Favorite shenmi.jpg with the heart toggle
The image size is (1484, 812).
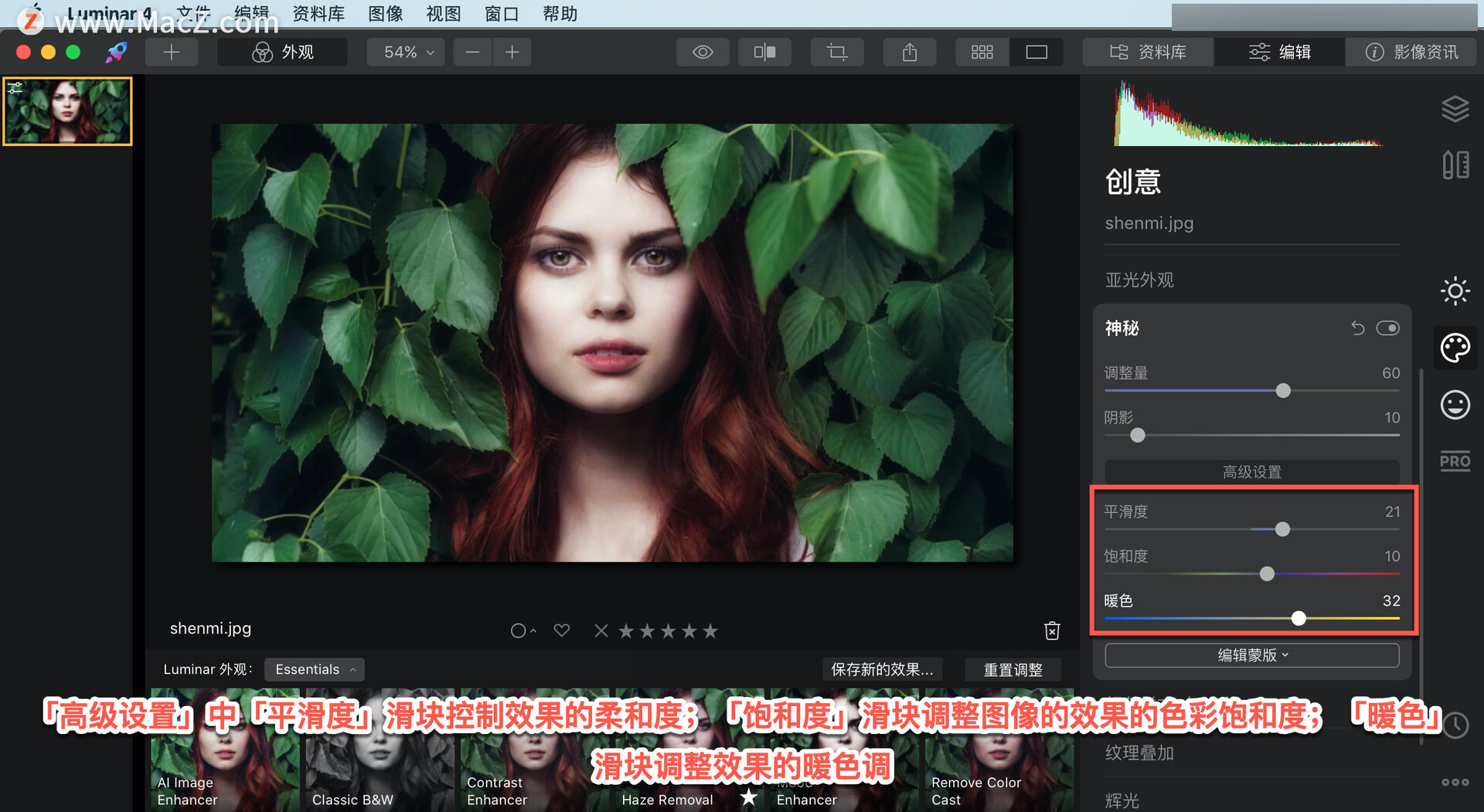[562, 630]
